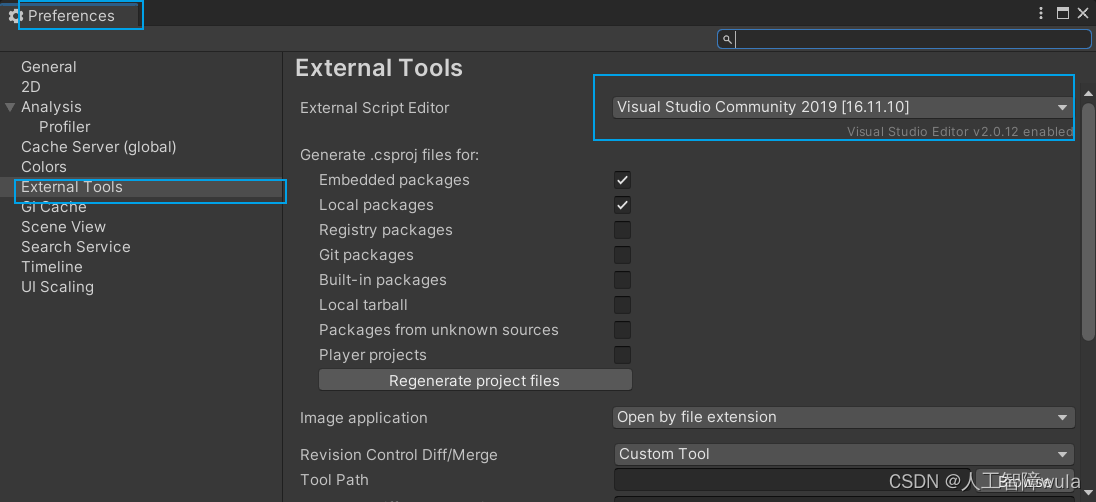Open UI Scaling preferences
The height and width of the screenshot is (502, 1096).
[x=57, y=287]
